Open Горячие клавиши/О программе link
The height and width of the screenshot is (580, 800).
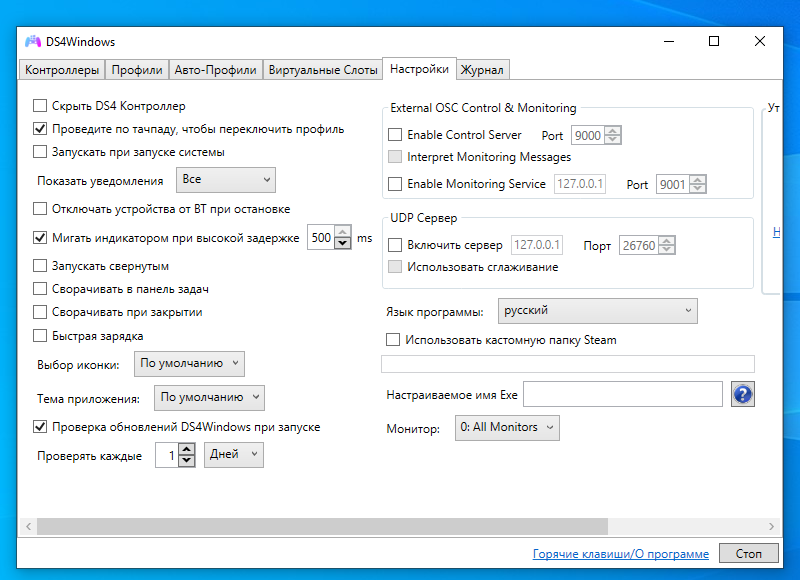tap(620, 553)
